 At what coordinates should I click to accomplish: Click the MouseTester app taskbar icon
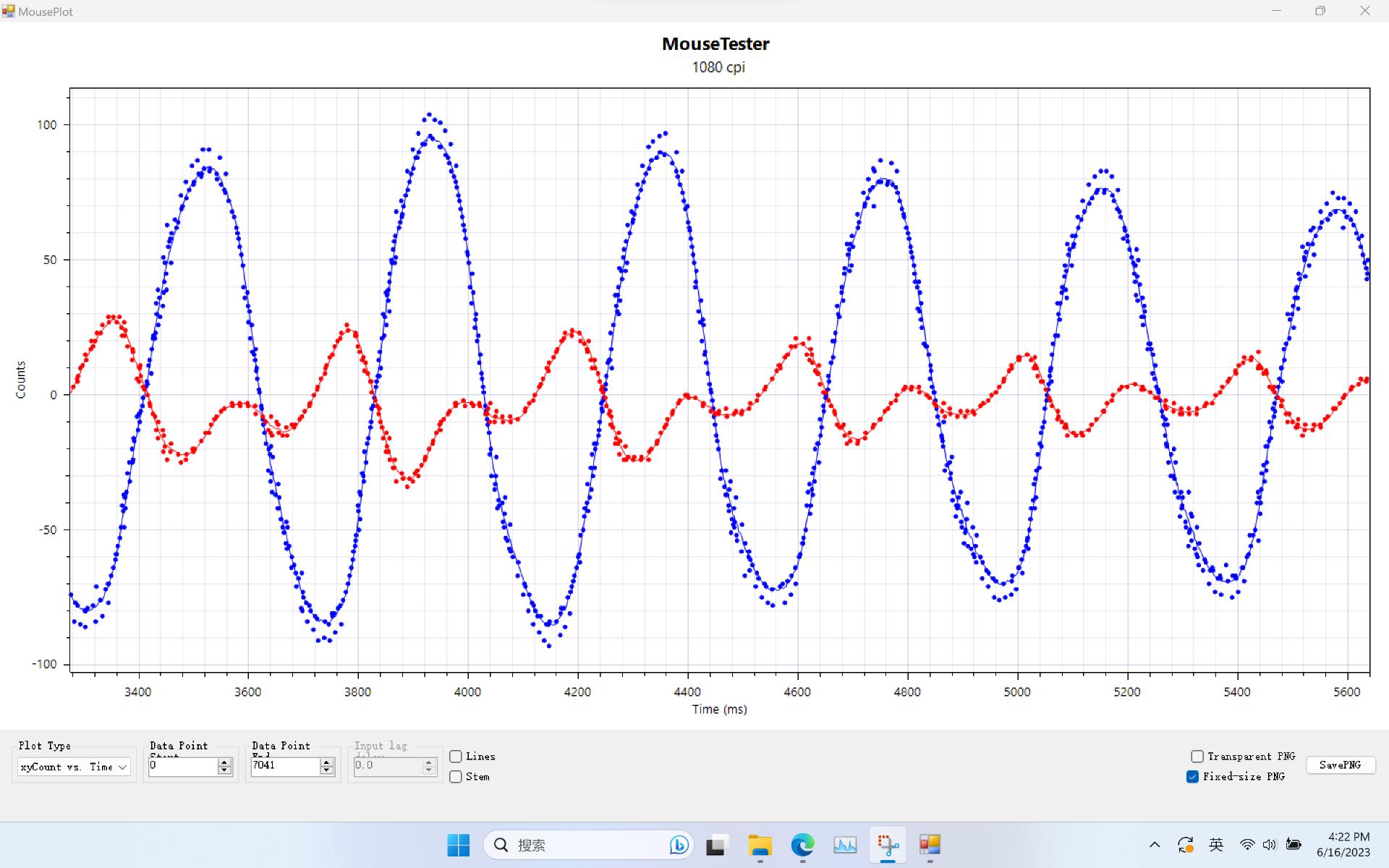pos(930,845)
